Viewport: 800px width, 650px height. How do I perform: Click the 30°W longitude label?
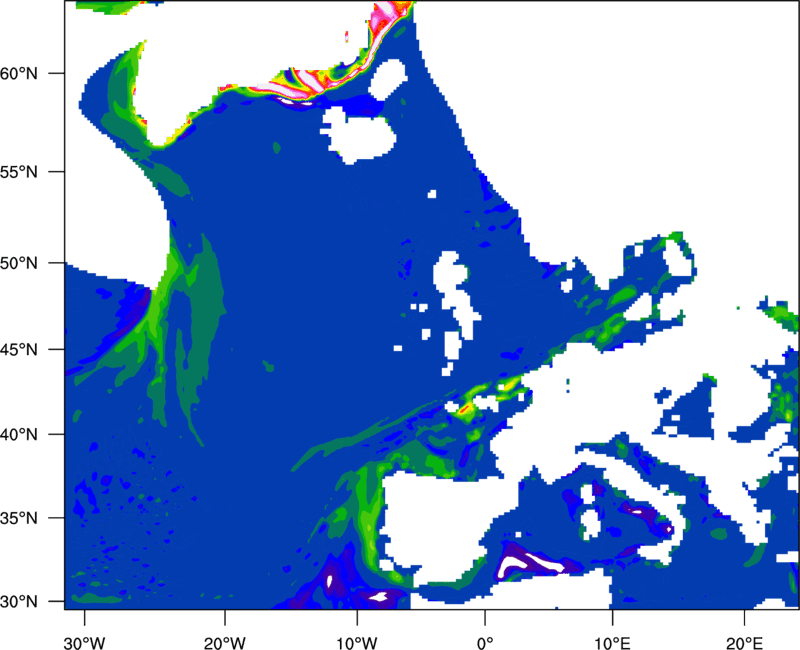[x=84, y=643]
